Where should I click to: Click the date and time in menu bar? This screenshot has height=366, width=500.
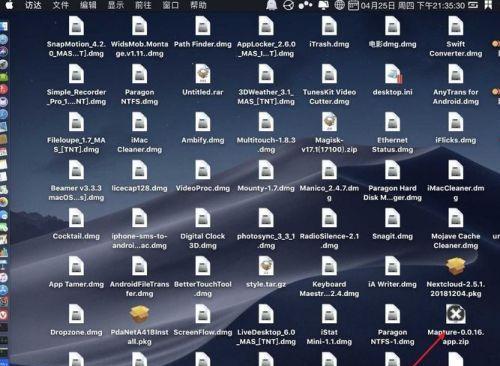[413, 5]
